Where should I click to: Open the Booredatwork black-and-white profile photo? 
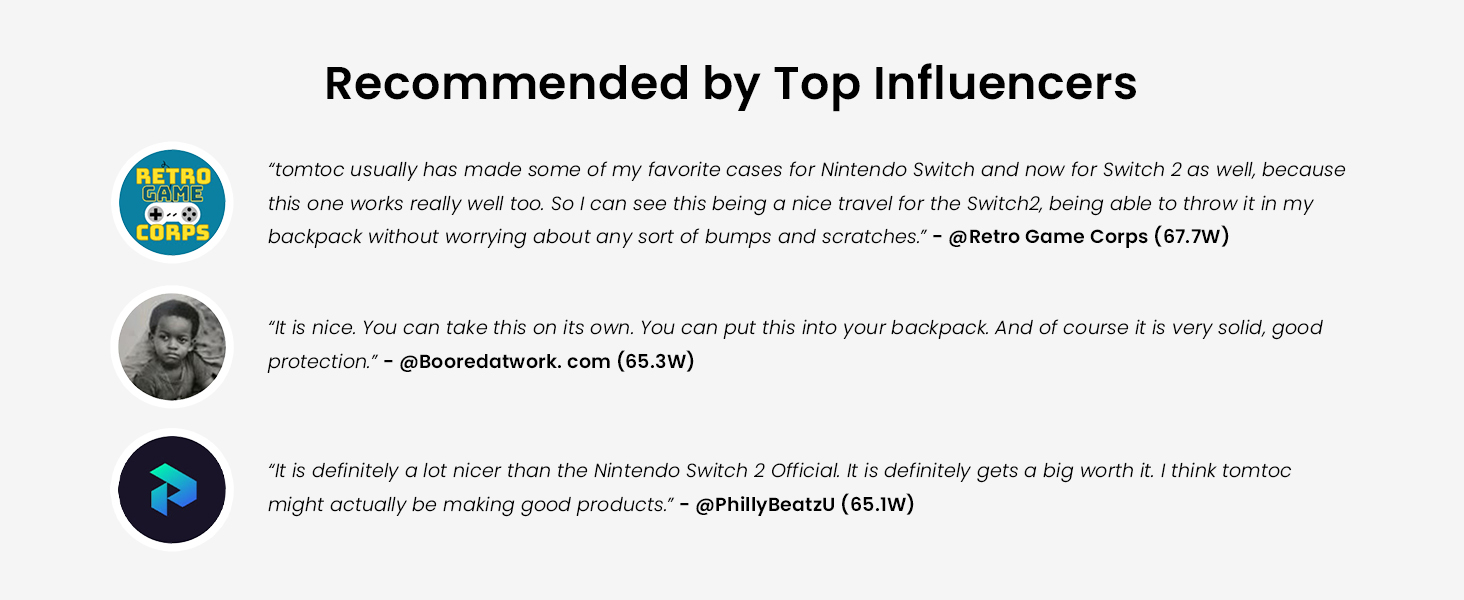tap(172, 347)
